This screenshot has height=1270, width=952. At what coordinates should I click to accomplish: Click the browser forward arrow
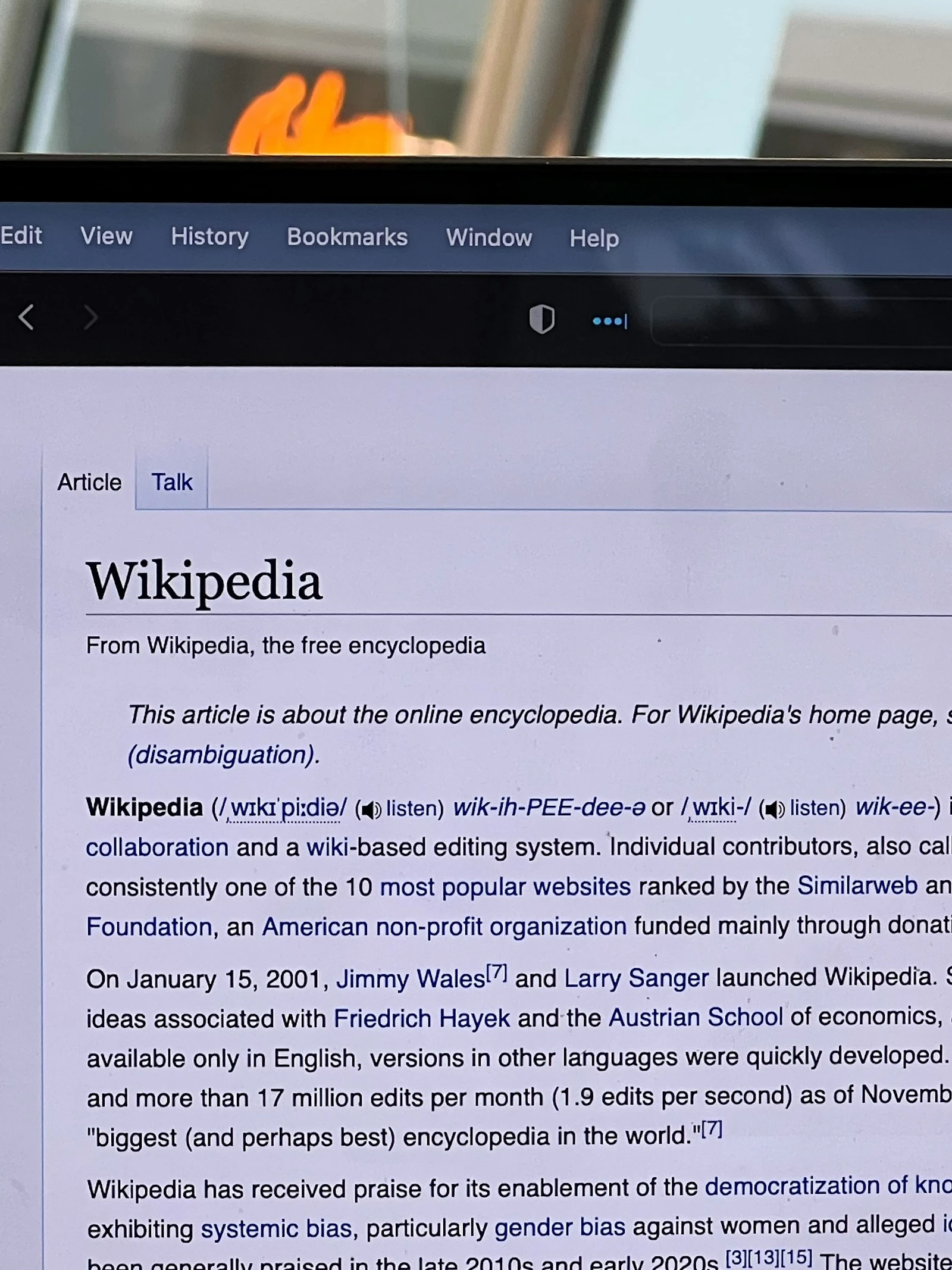(90, 317)
